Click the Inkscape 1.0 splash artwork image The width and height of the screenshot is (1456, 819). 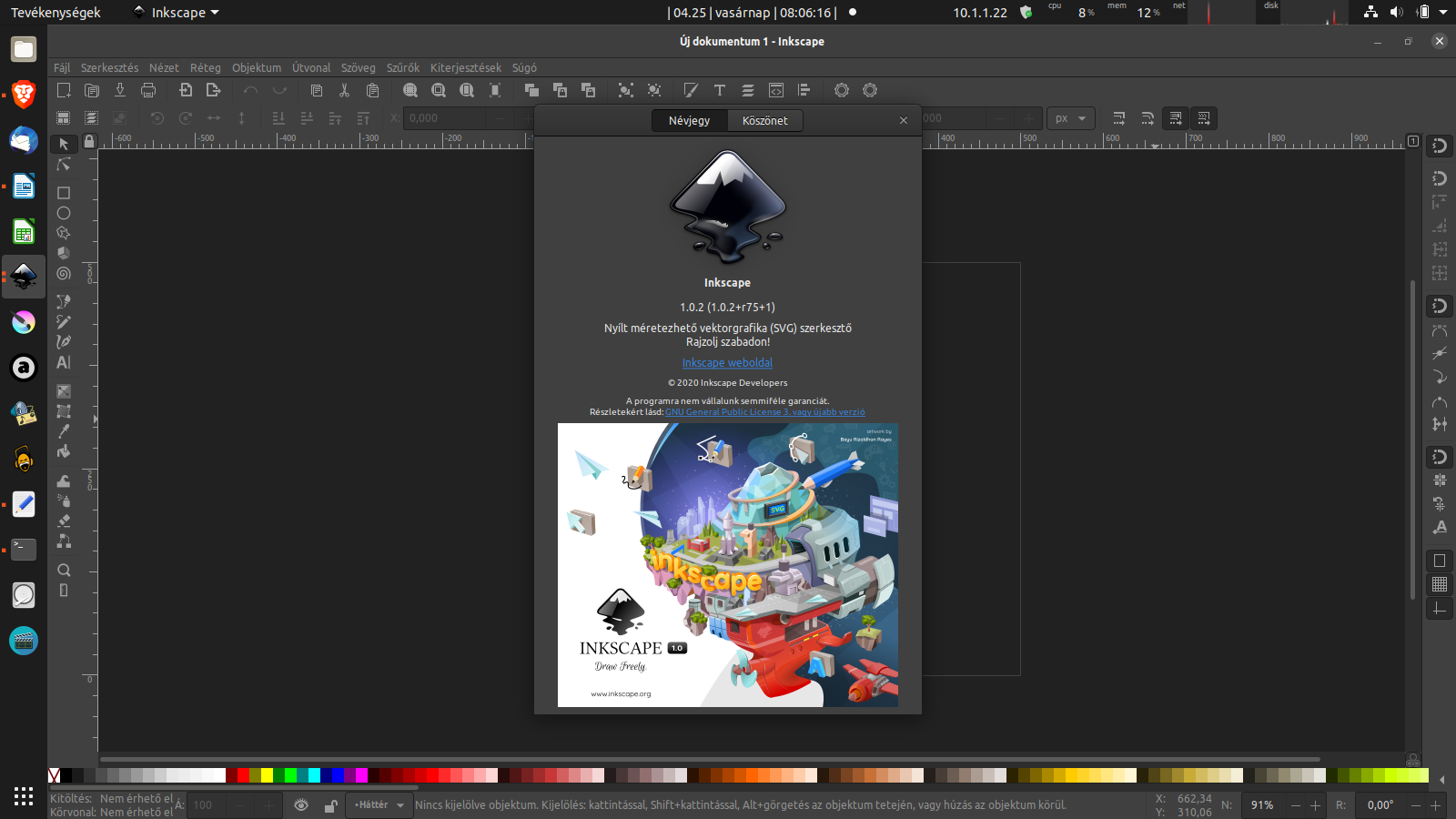pyautogui.click(x=728, y=565)
